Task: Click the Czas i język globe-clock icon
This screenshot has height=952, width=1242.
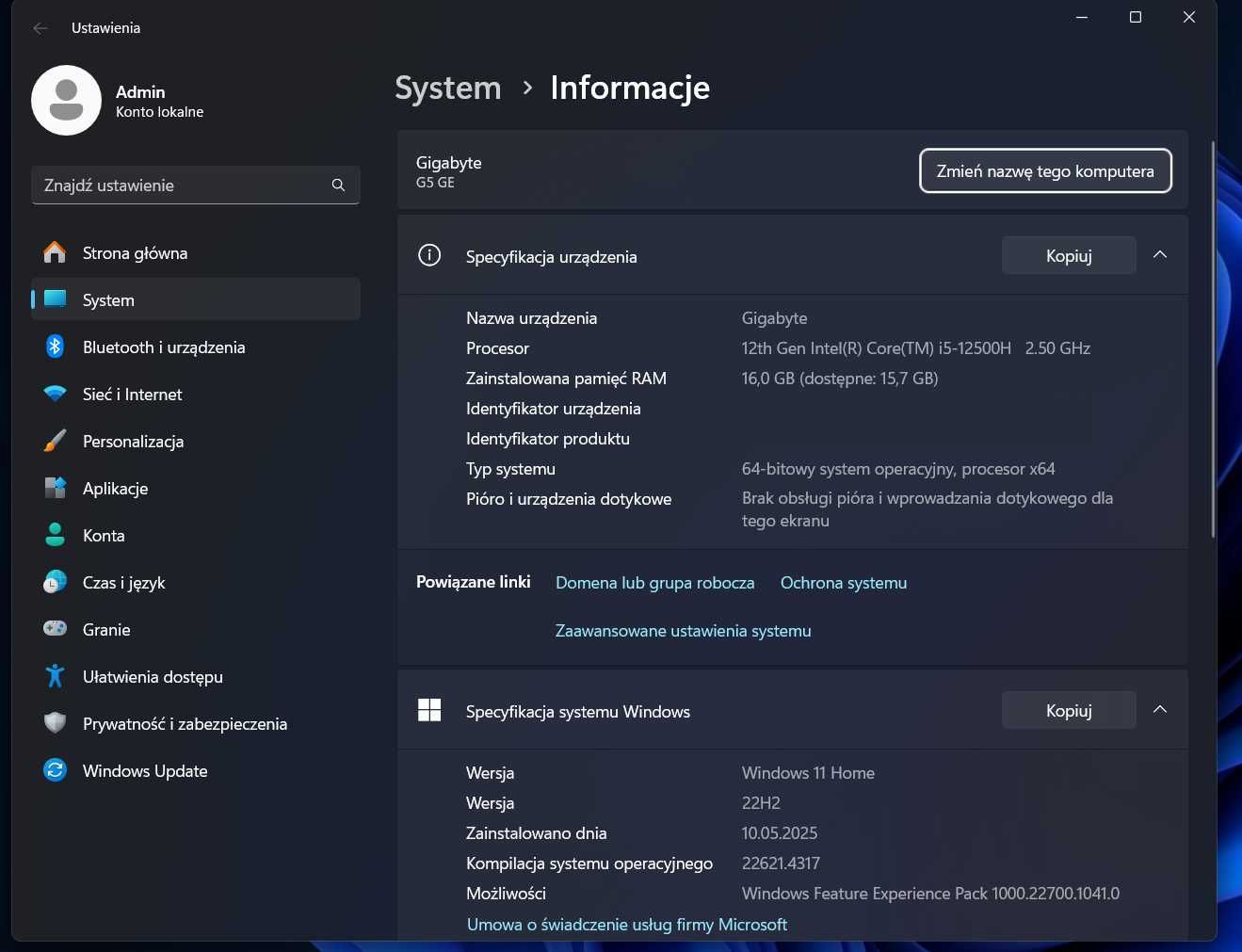Action: (x=56, y=582)
